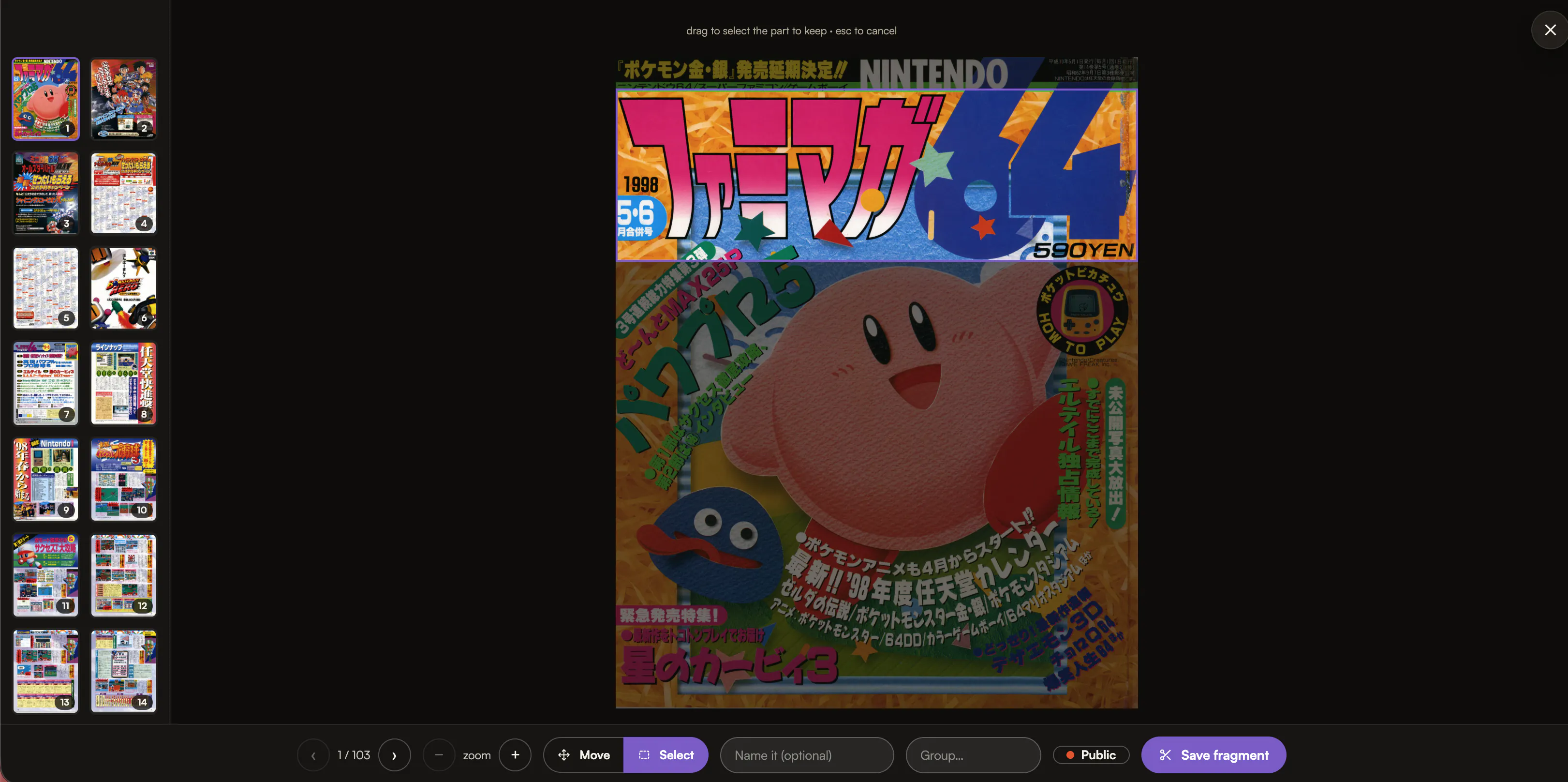Focus the Name it (optional) field
Screen dimensions: 1568x782
[x=807, y=754]
